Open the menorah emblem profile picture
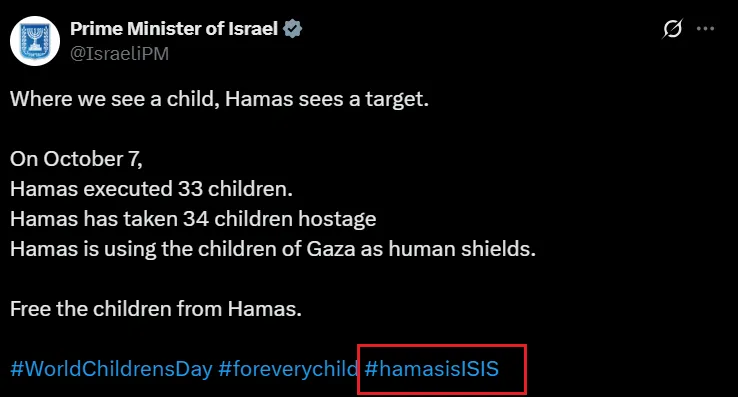 click(35, 41)
